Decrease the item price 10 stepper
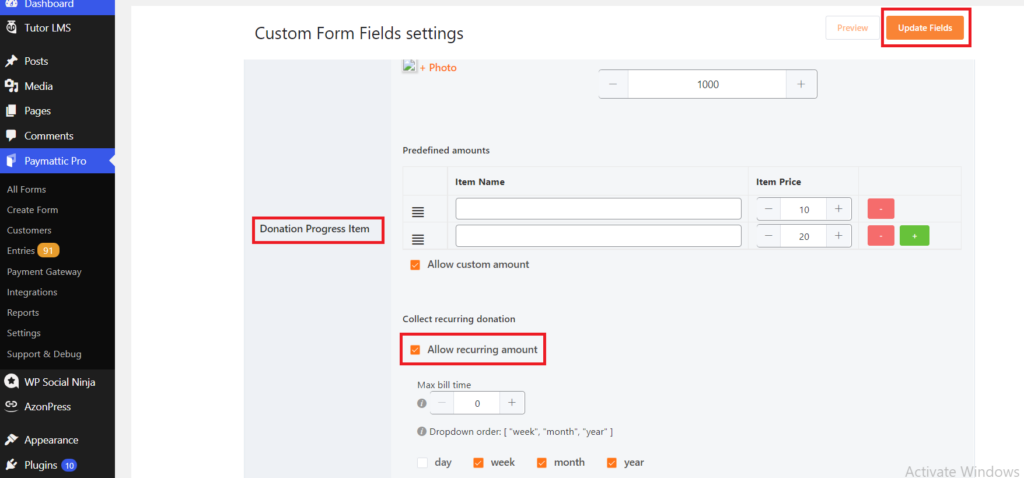Screen dimensions: 1024x478 pyautogui.click(x=769, y=210)
